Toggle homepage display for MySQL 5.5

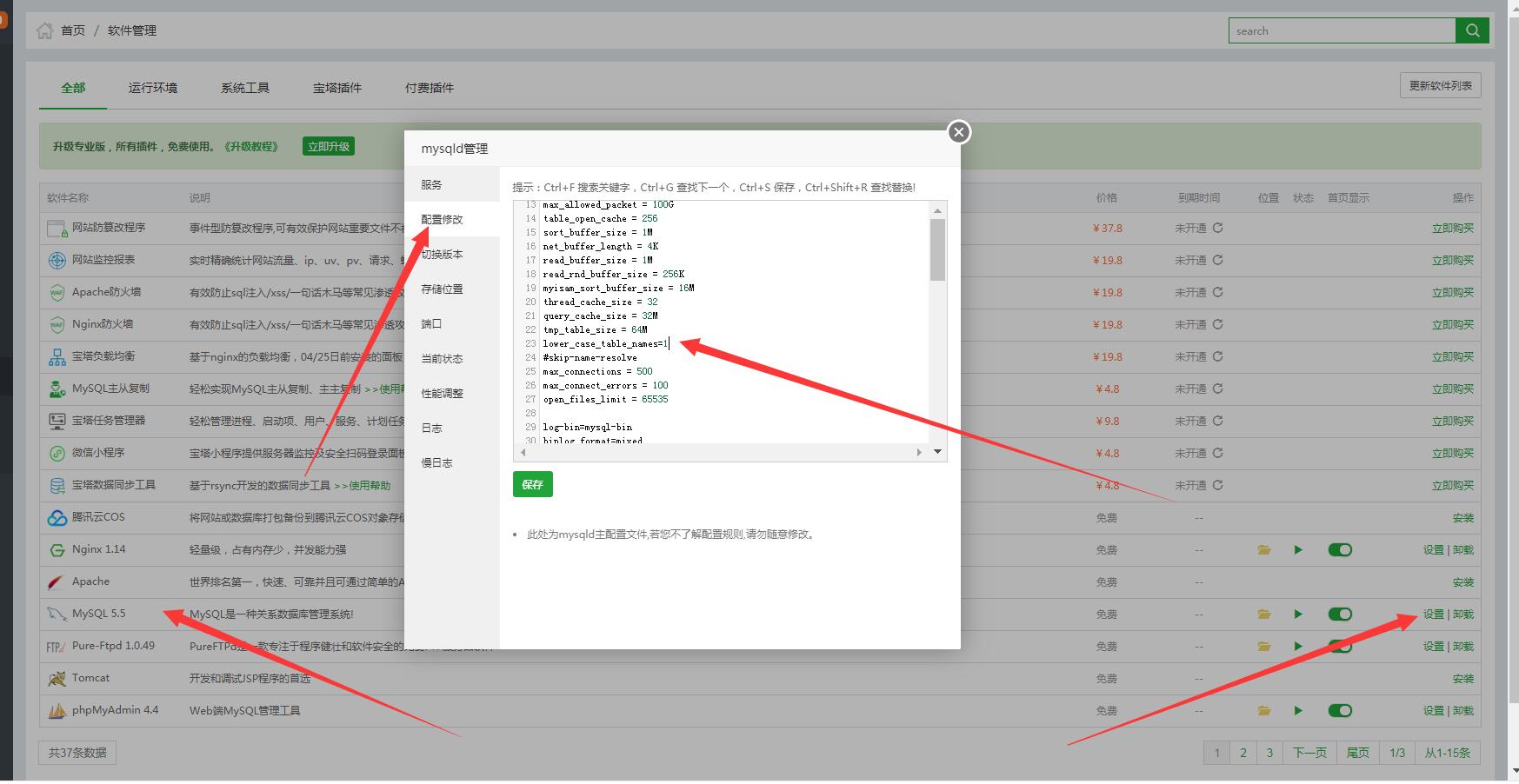(1339, 615)
